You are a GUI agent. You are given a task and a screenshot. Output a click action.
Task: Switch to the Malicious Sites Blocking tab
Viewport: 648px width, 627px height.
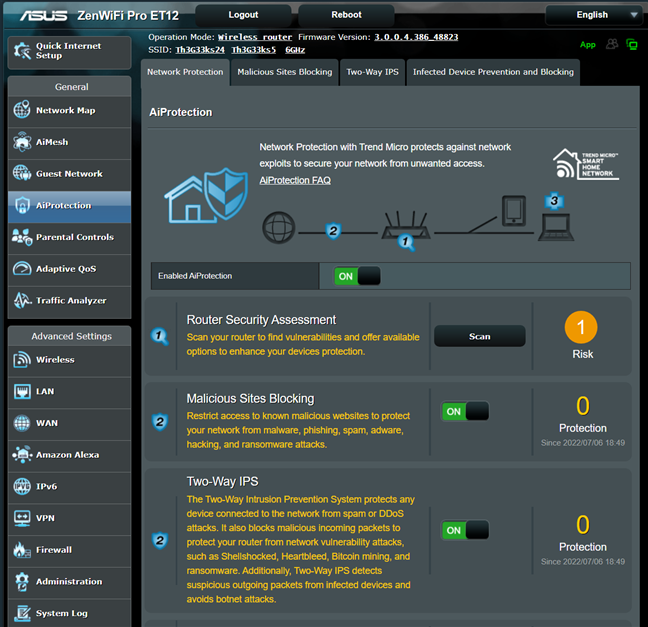284,72
